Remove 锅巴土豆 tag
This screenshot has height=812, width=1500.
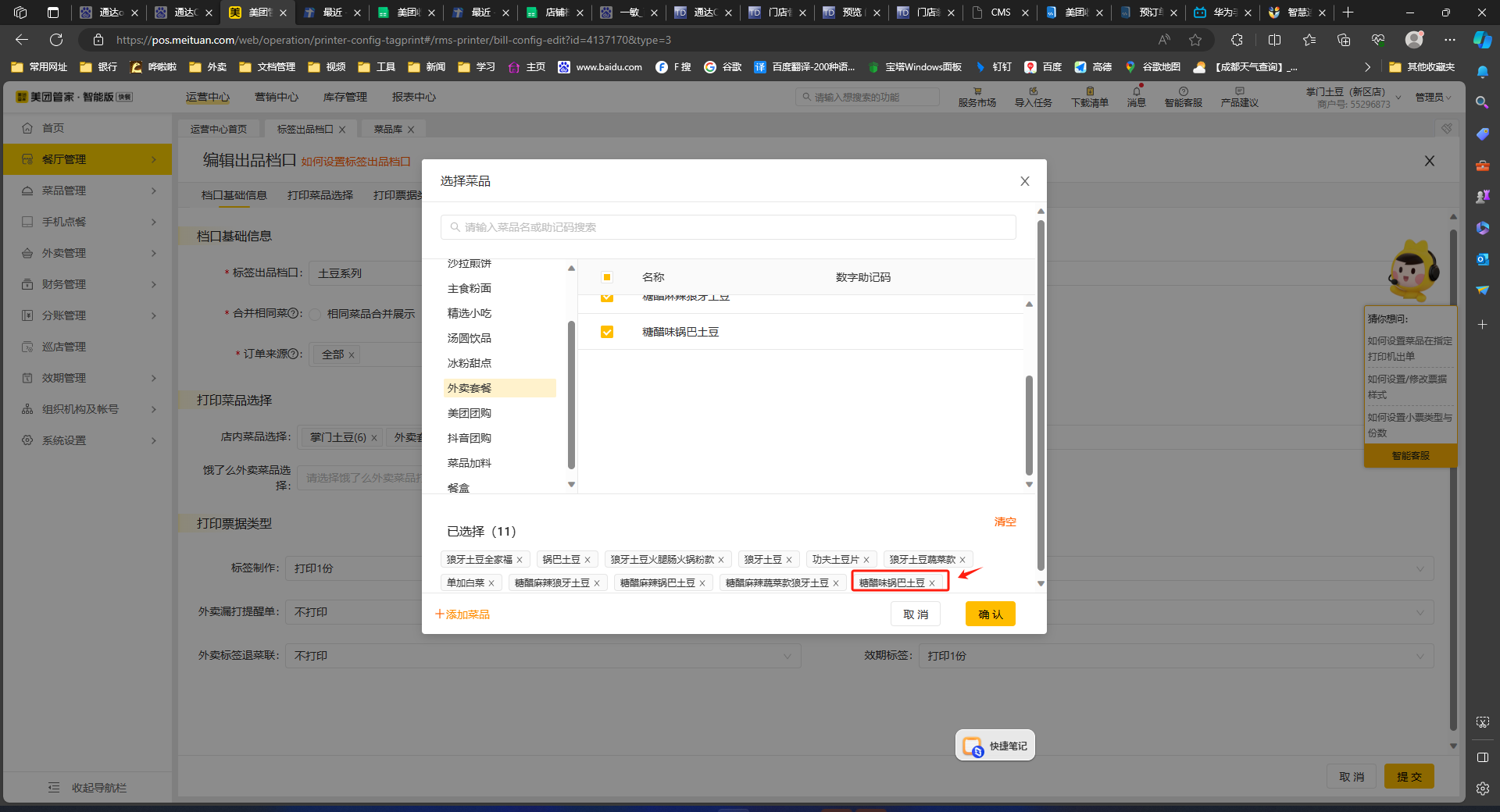tap(587, 560)
